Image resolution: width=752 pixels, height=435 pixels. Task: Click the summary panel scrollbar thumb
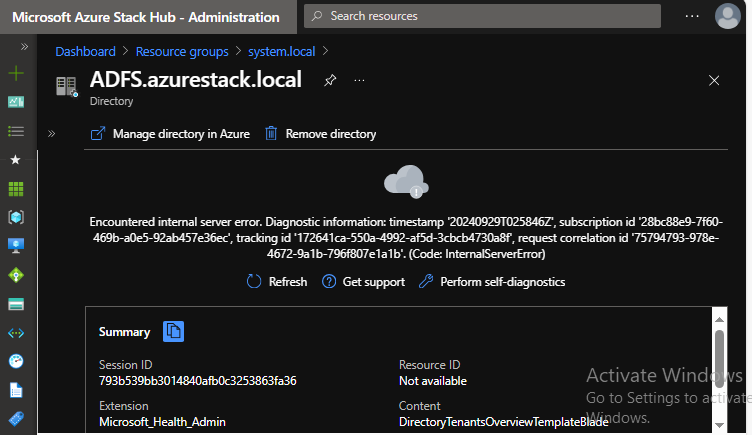tap(719, 358)
